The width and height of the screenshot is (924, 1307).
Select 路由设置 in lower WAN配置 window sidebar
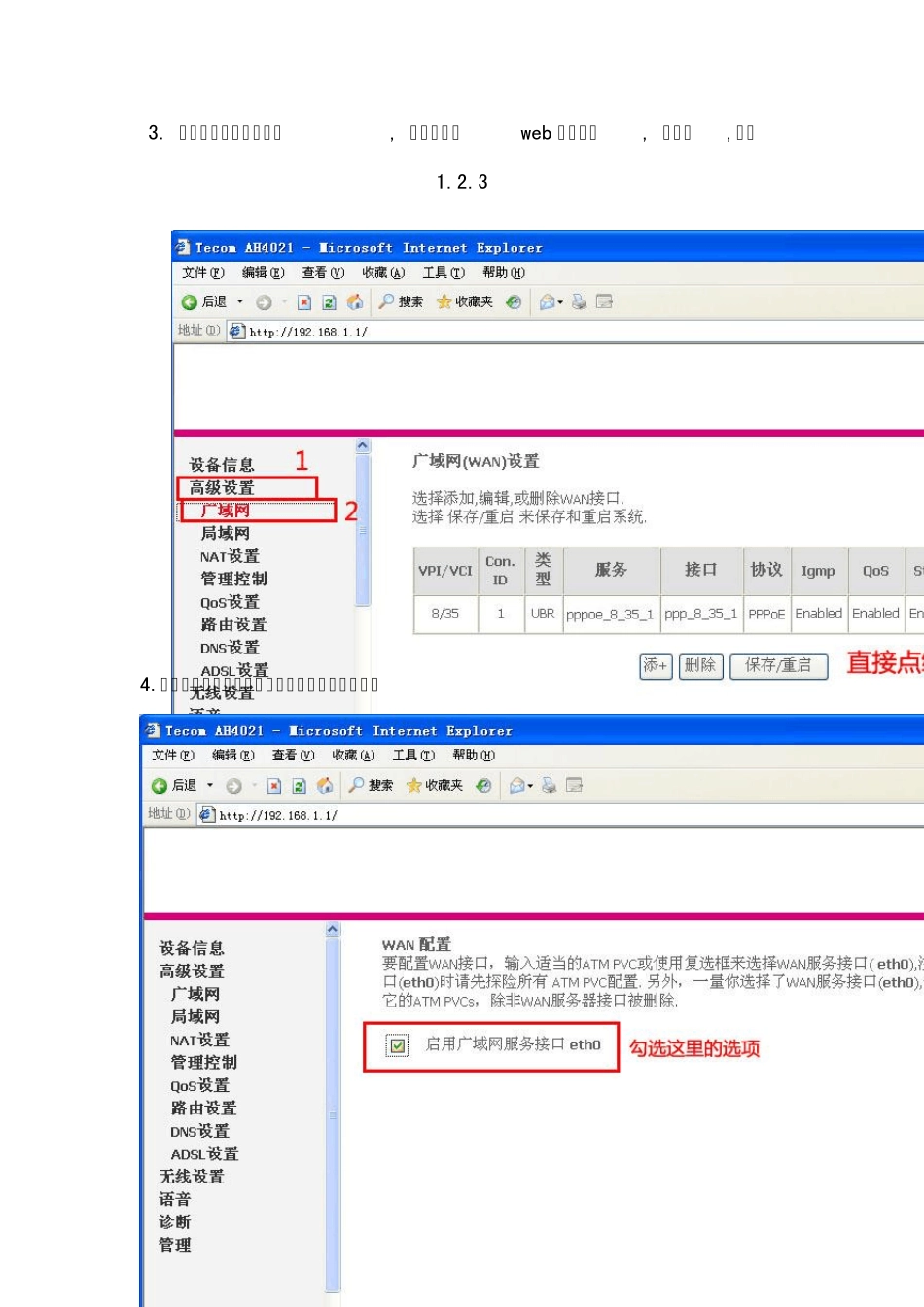pos(203,1109)
